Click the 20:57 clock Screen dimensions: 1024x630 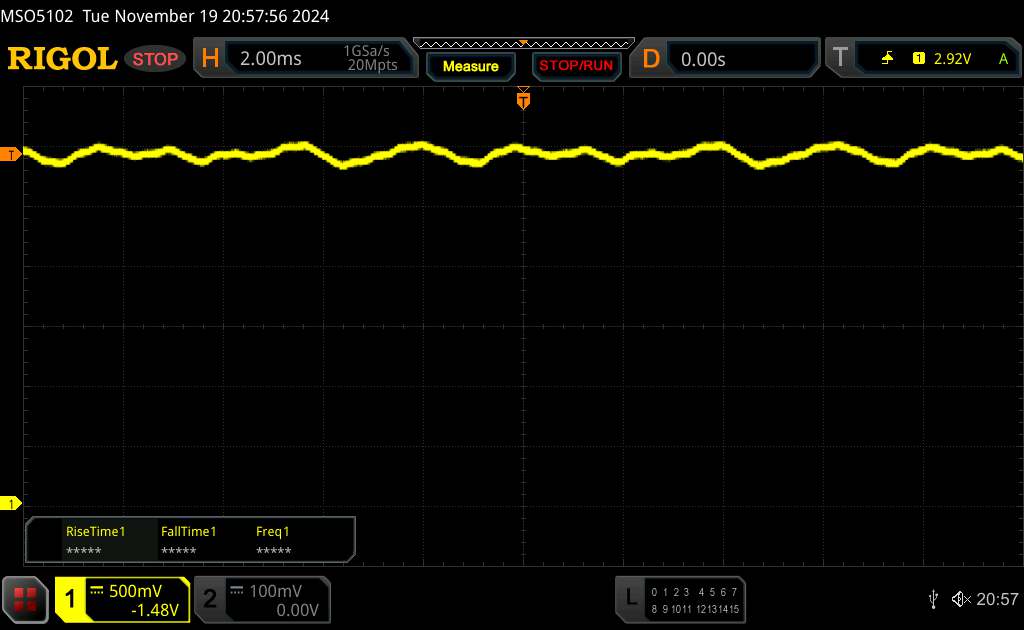997,599
